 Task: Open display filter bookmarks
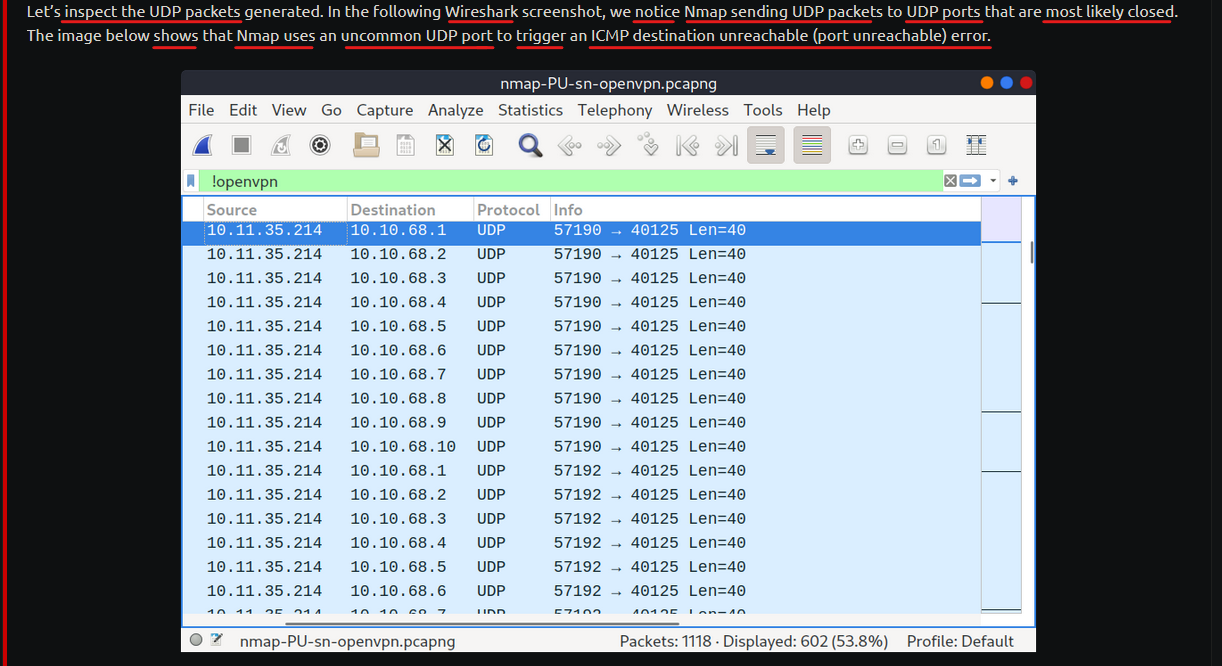191,181
